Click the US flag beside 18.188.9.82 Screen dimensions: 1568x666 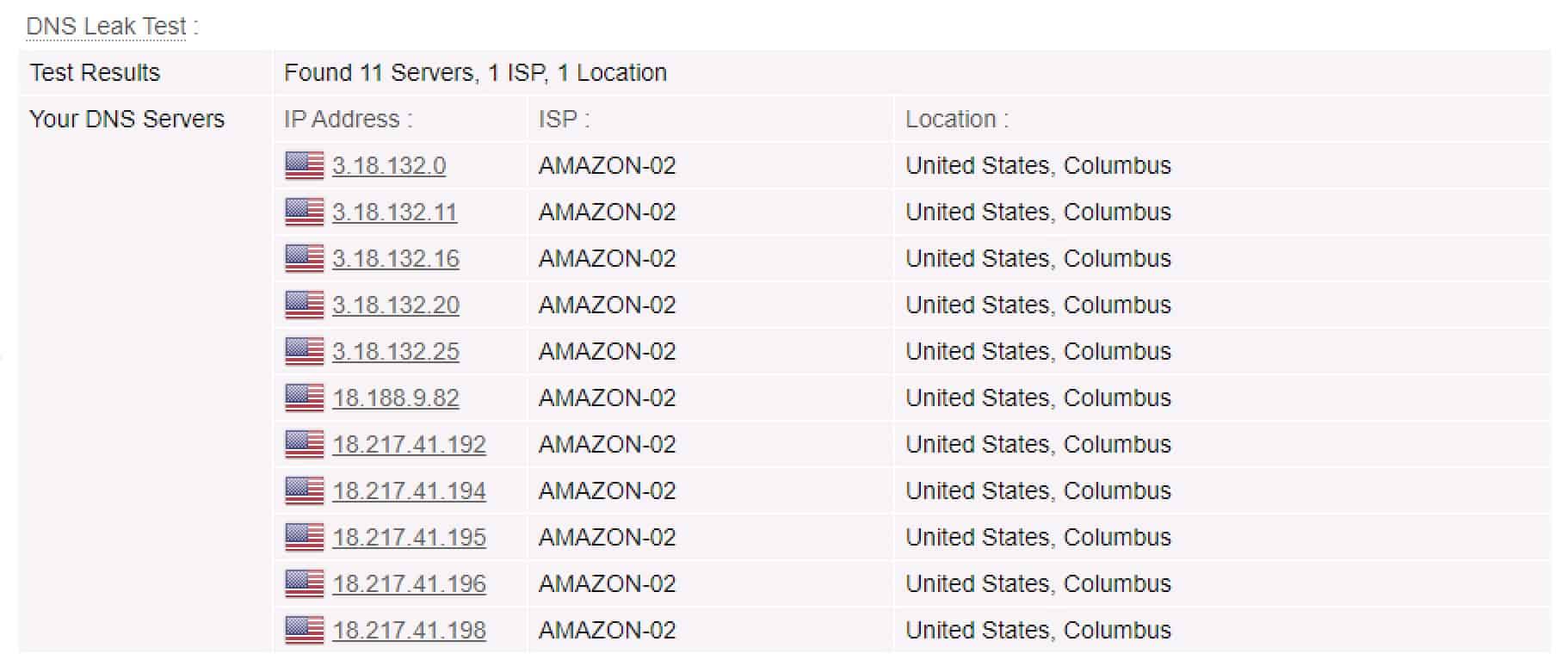point(305,398)
